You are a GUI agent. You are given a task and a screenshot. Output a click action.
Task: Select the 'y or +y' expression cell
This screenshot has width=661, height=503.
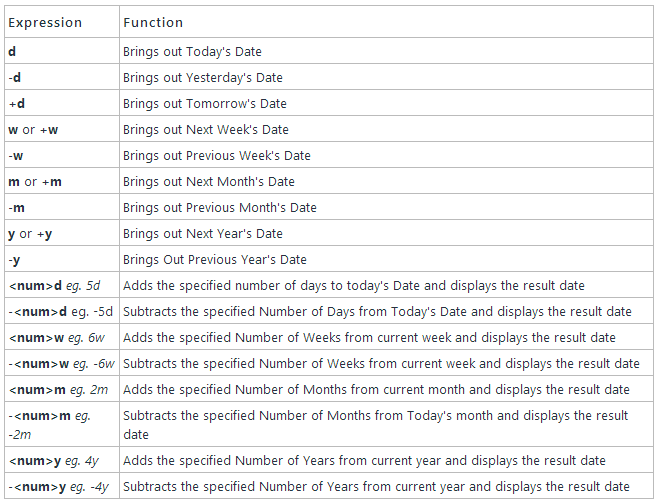pyautogui.click(x=62, y=233)
